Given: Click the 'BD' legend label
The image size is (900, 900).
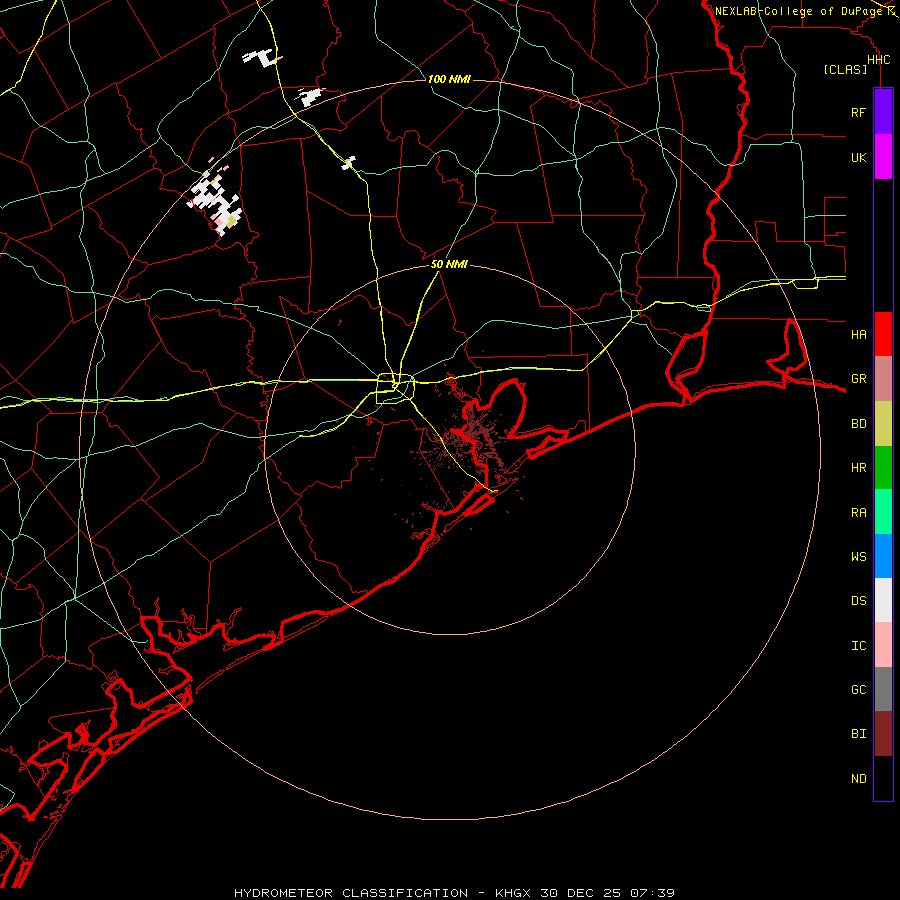Looking at the screenshot, I should (858, 424).
